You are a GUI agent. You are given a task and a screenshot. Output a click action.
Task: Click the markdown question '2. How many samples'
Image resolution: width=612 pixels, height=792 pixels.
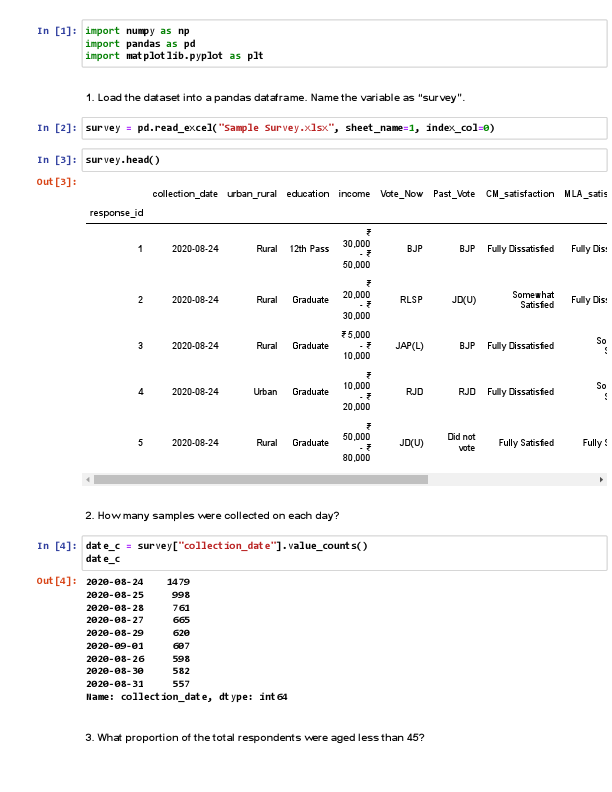(x=212, y=516)
